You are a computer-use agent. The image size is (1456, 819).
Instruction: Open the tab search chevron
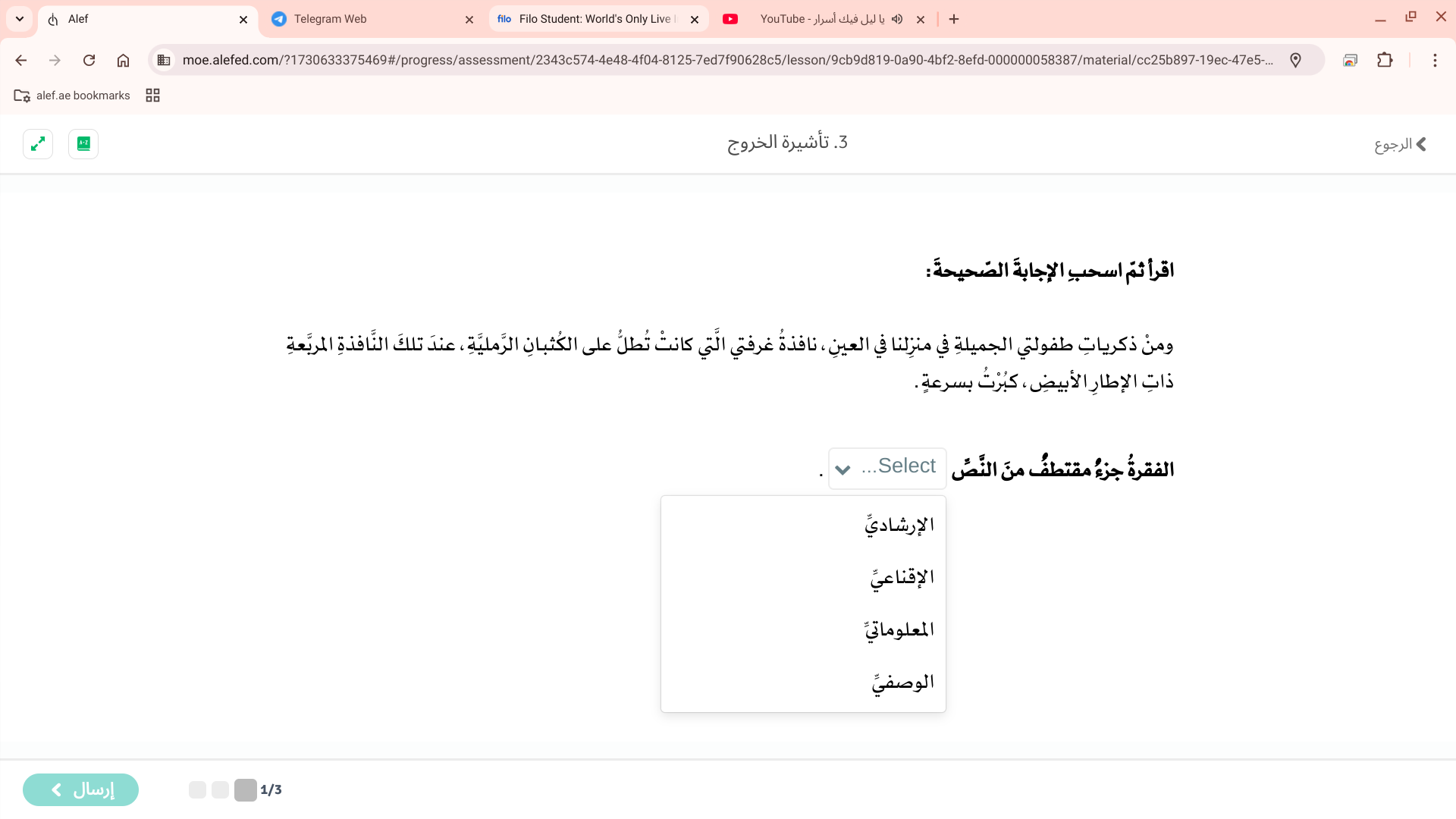(20, 19)
